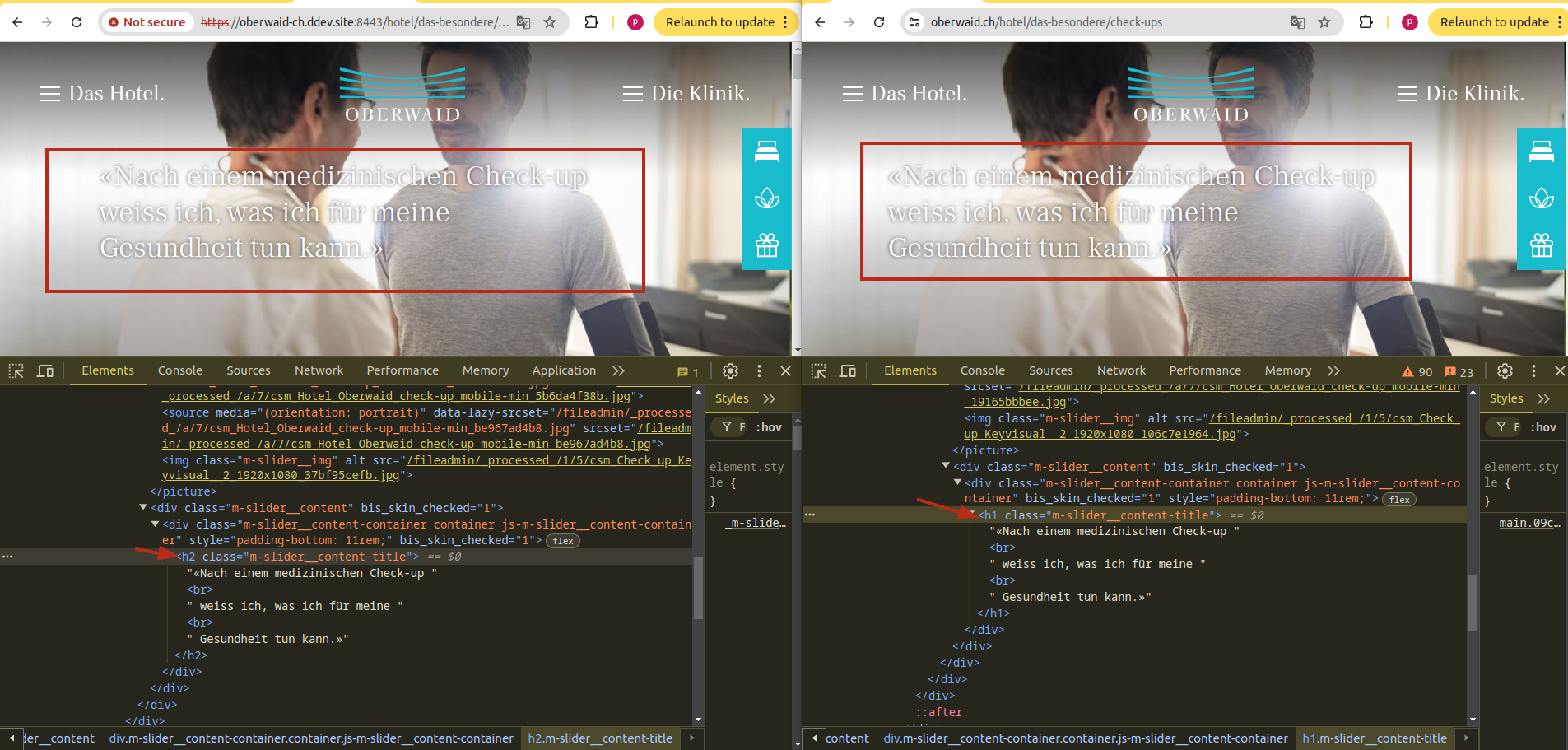Select h1.m-slider__content-title breadcrumb
Viewport: 1568px width, 750px height.
[1375, 738]
